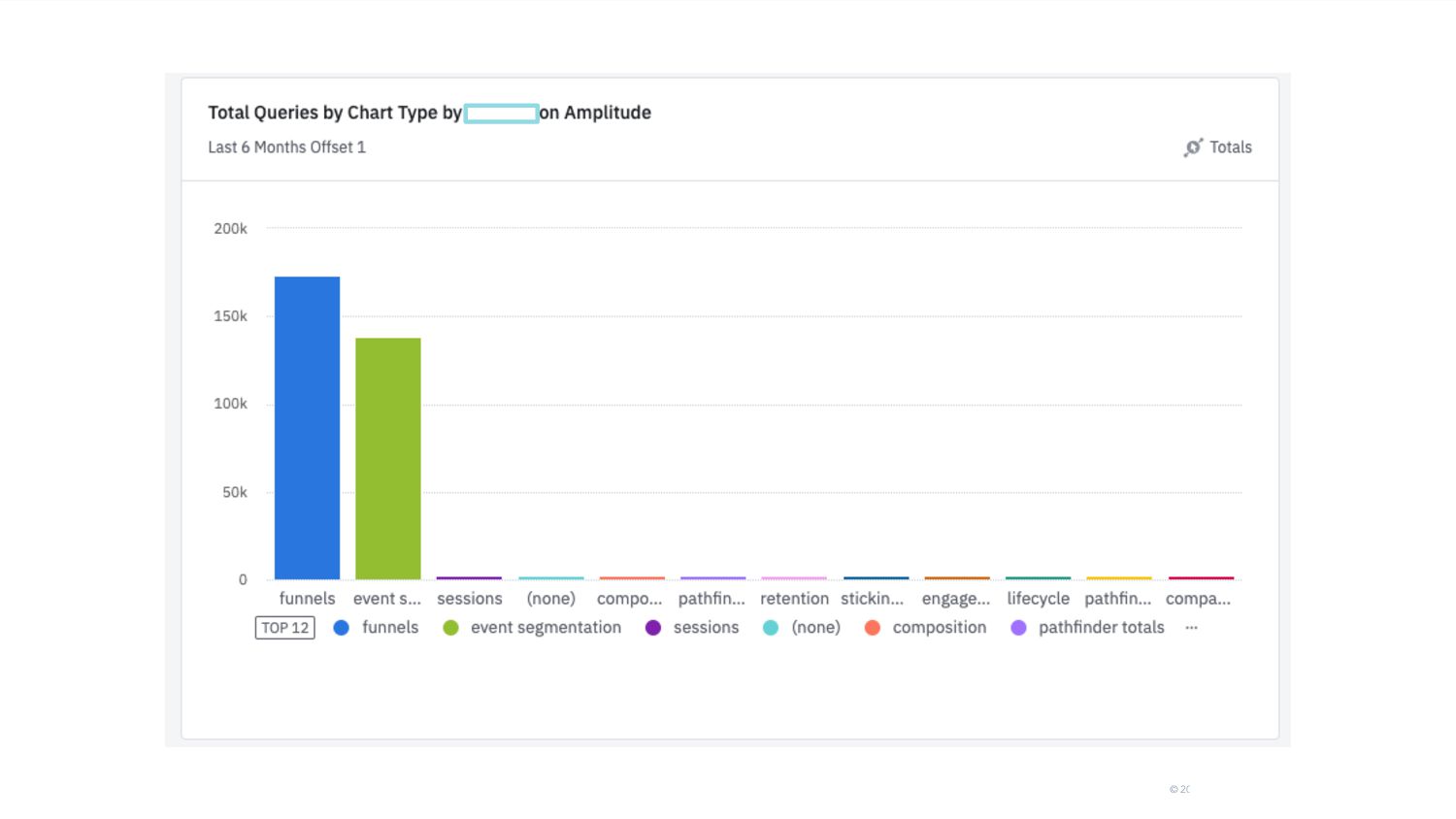Viewport: 1456px width, 819px height.
Task: Click sessions legend label
Action: click(x=707, y=628)
